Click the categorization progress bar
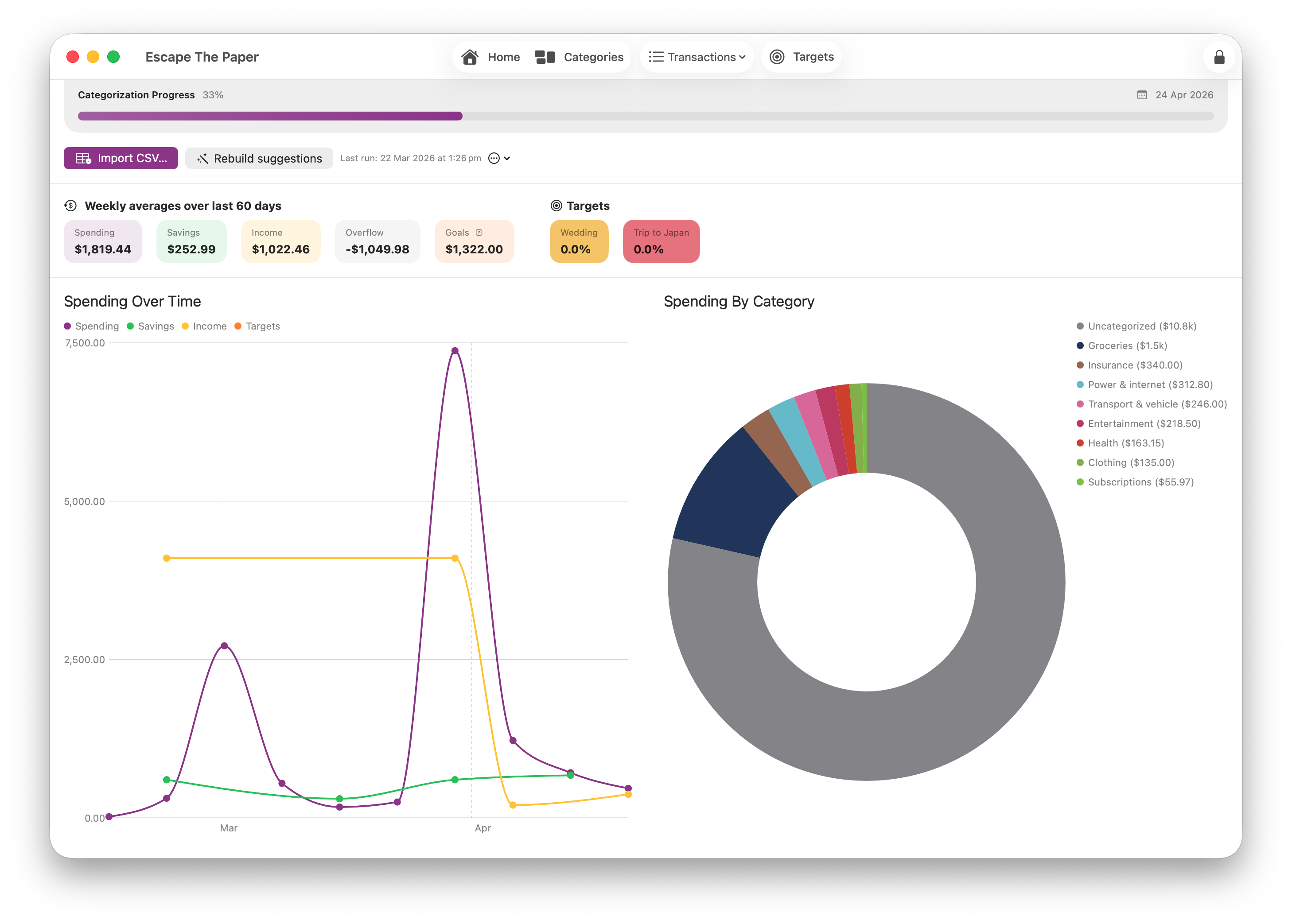 point(646,116)
